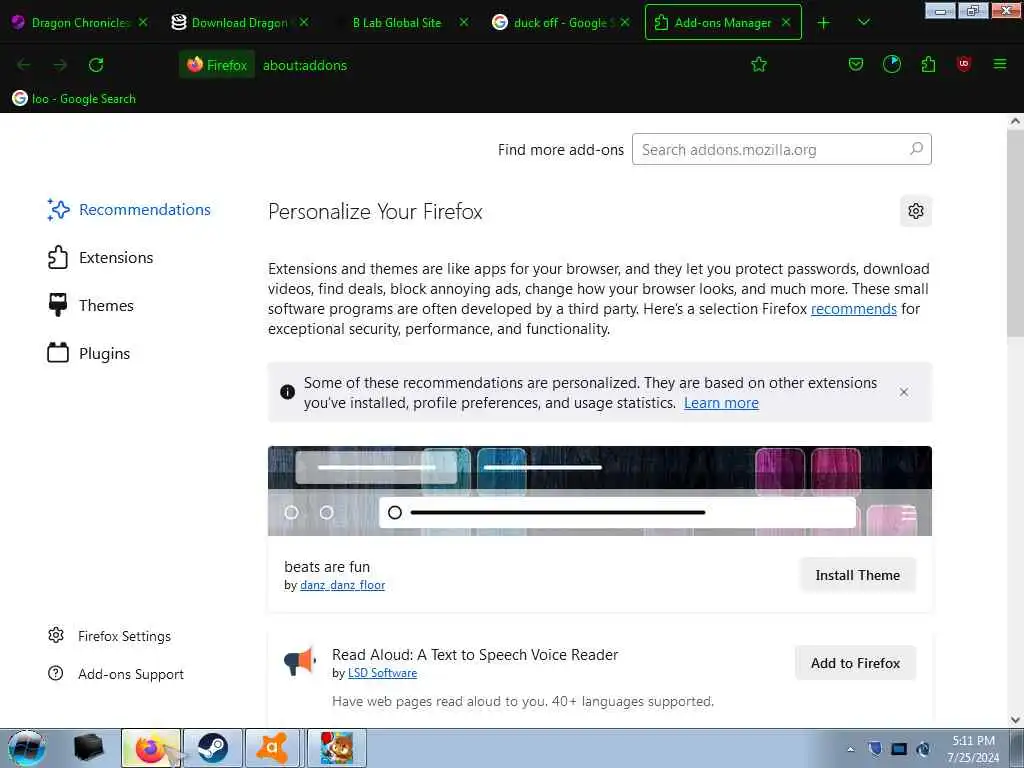Open the add-ons tools gear menu
This screenshot has height=768, width=1024.
click(916, 211)
